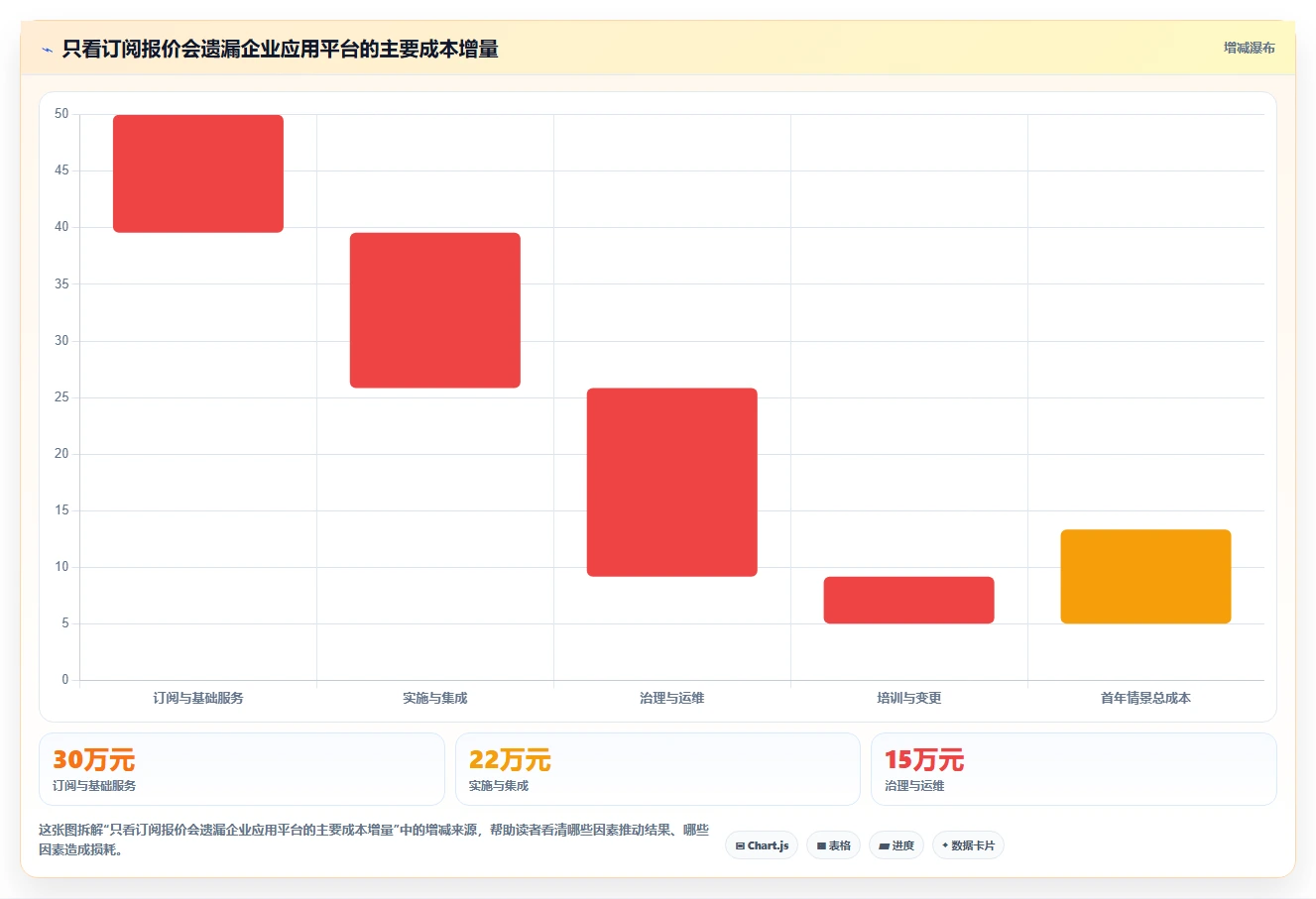Click the lightning icon beside the title
Viewport: 1316px width, 899px height.
pos(47,50)
